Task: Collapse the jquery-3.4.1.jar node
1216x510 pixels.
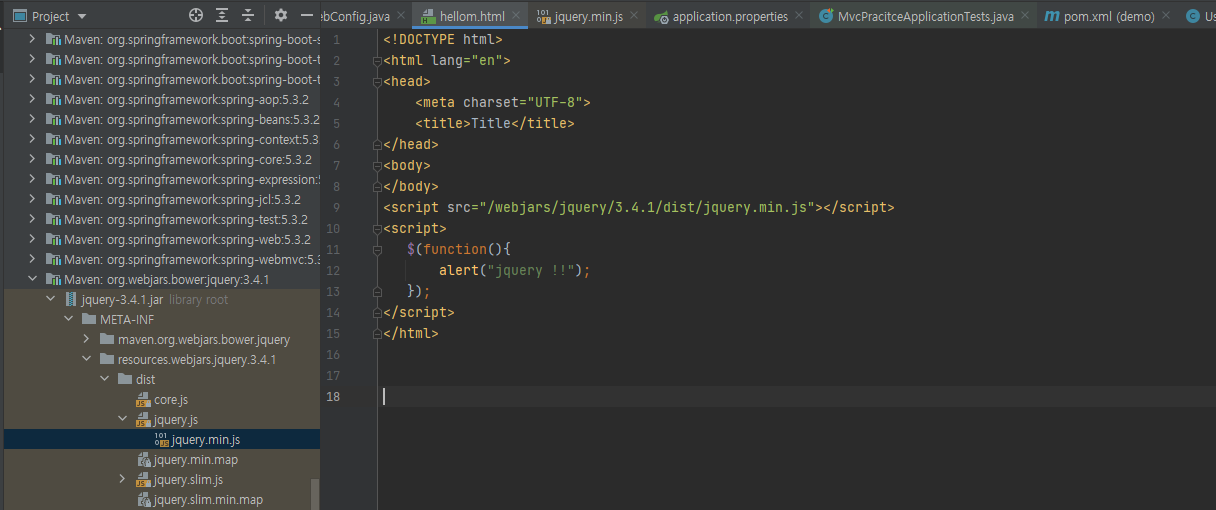Action: point(50,300)
